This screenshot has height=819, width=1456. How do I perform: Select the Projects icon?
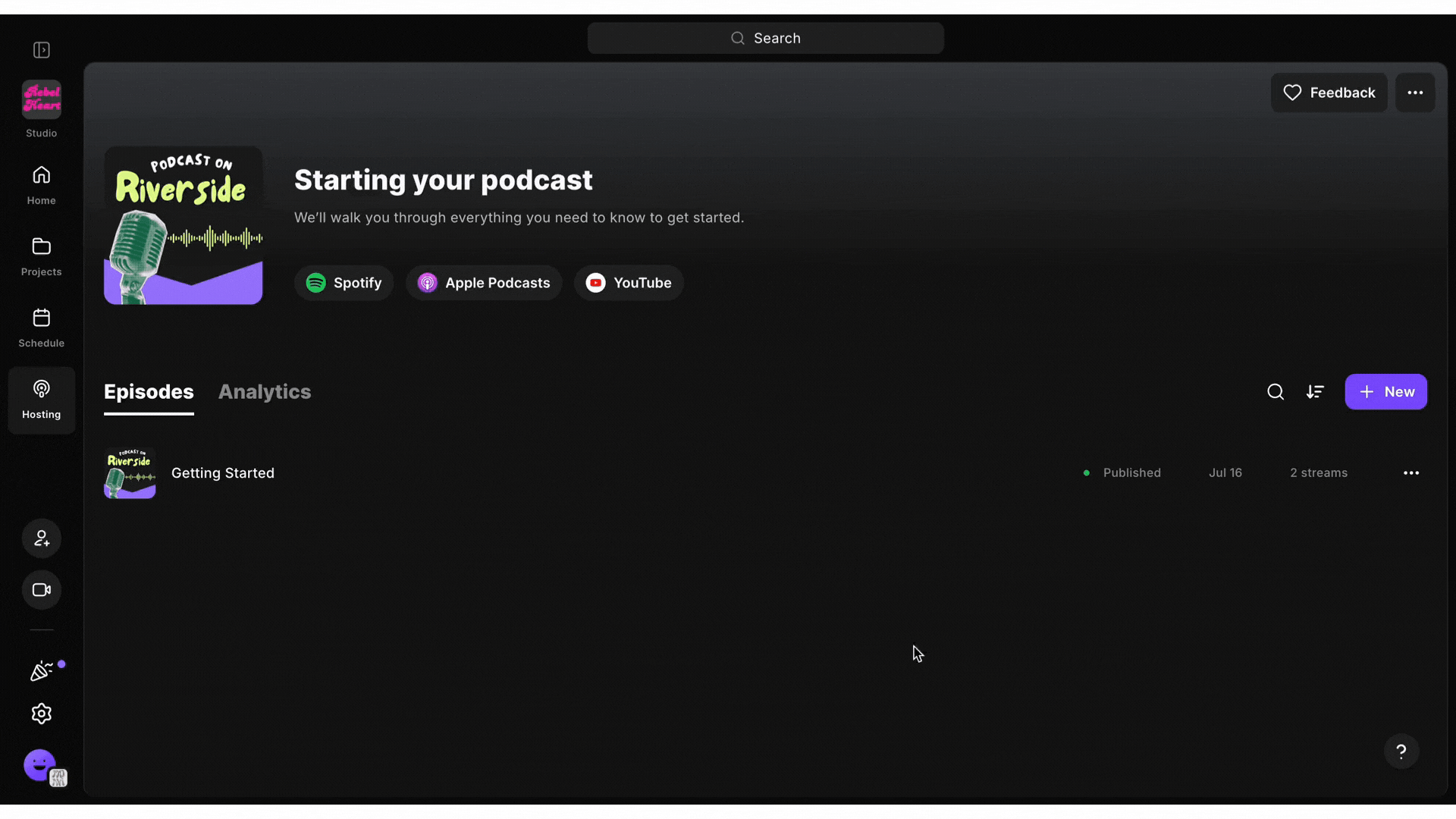tap(41, 255)
